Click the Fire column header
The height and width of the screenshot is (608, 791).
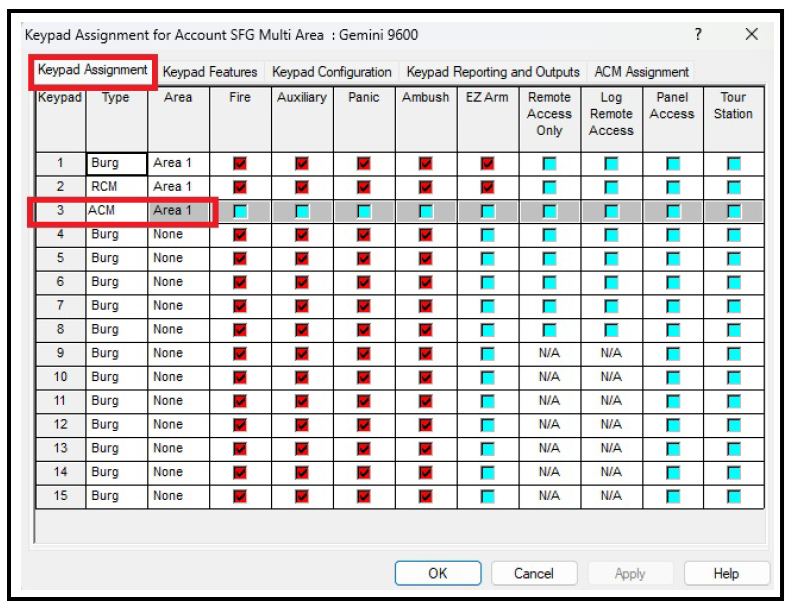click(x=240, y=119)
